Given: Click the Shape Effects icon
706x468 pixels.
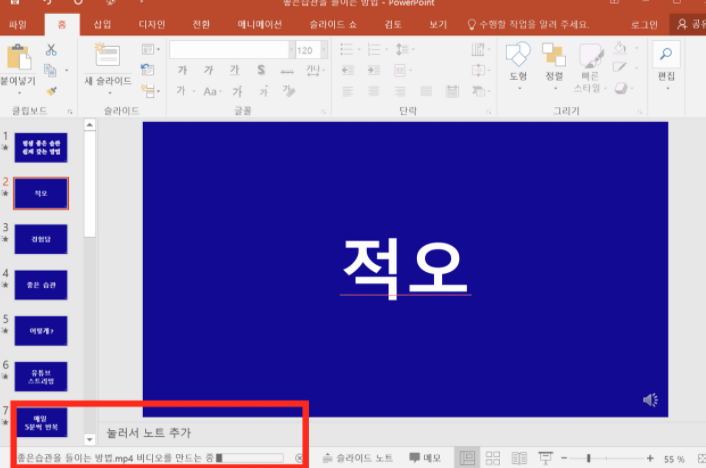Looking at the screenshot, I should point(621,88).
